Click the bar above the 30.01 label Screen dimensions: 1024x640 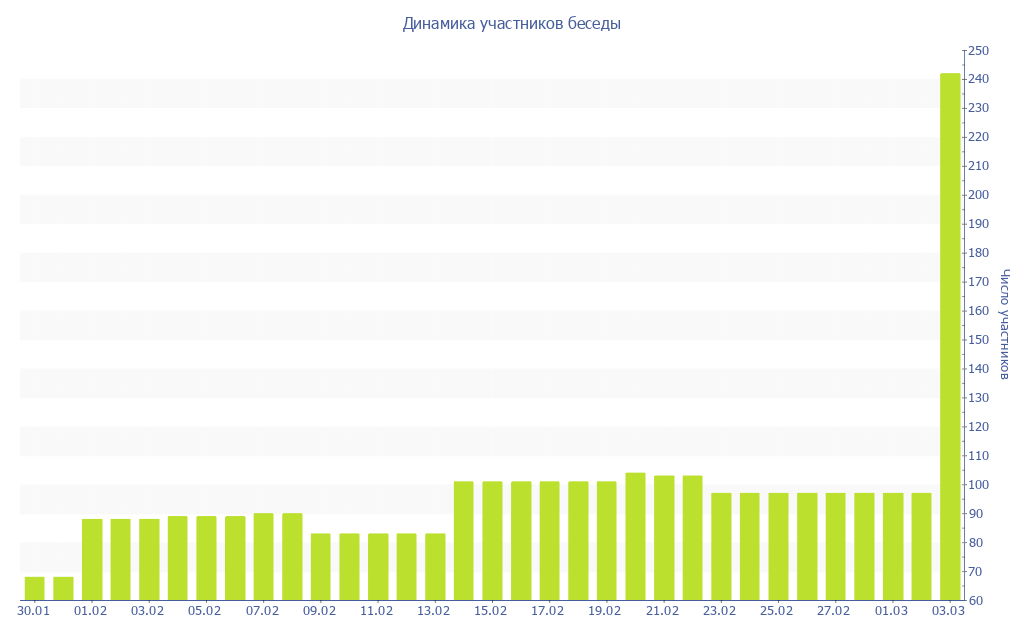click(x=34, y=588)
